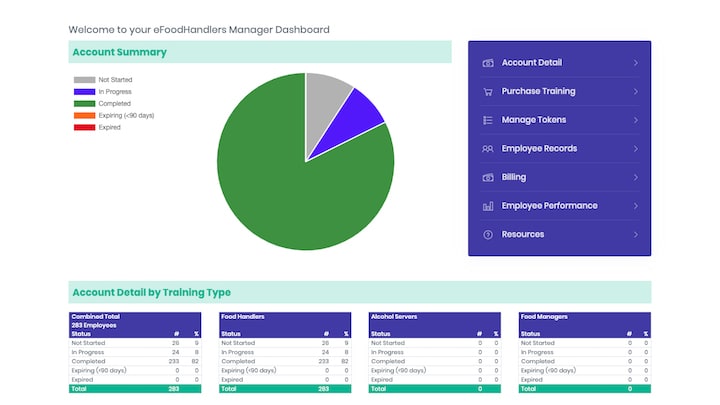Image resolution: width=720 pixels, height=405 pixels.
Task: Click the Alcohol Servers table header
Action: 395,316
